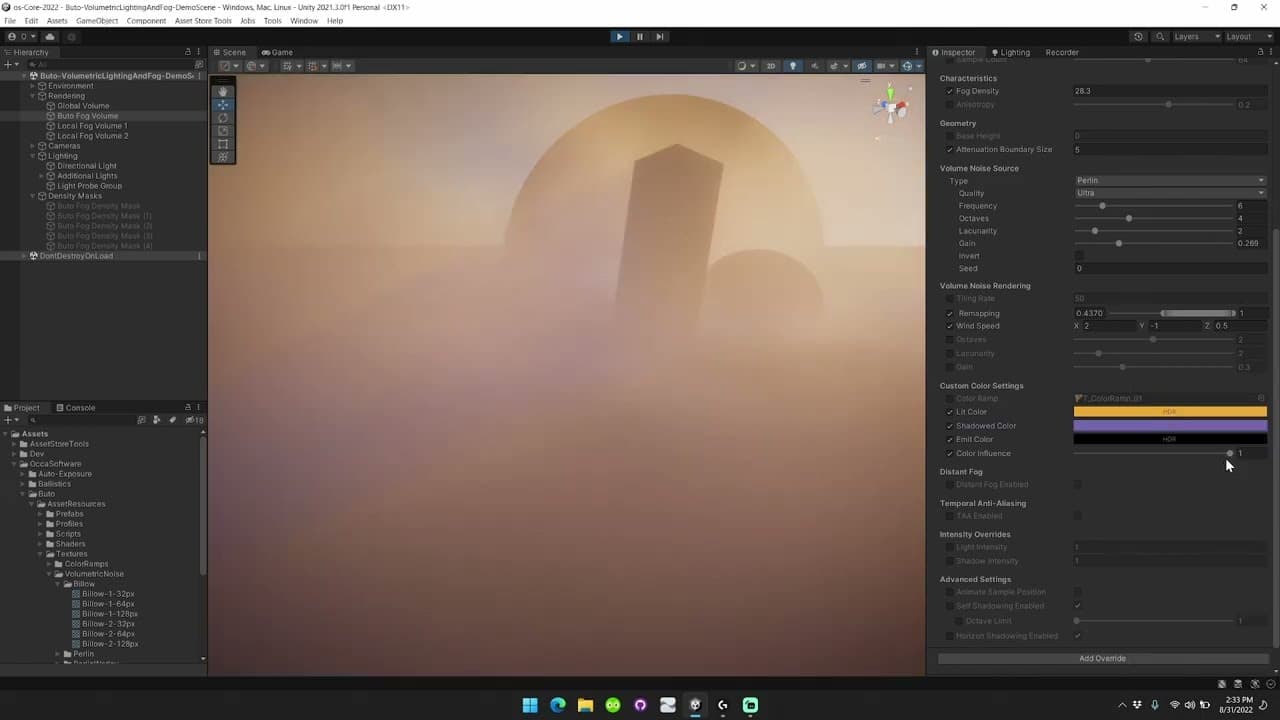1280x720 pixels.
Task: Select the Hand tool in Scene view
Action: (223, 92)
